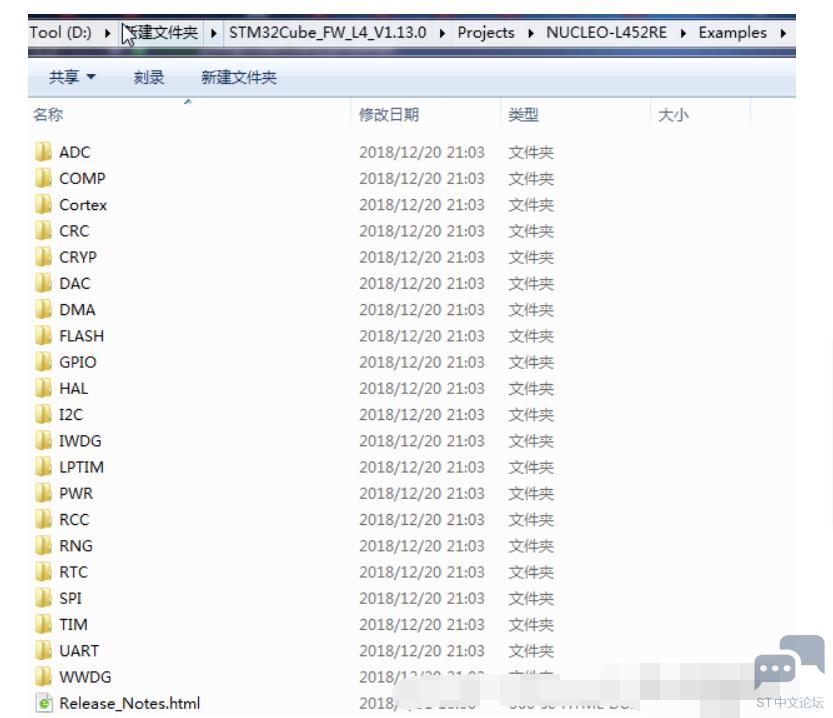Viewport: 833px width, 718px height.
Task: Select the PWR folder icon
Action: pos(44,493)
